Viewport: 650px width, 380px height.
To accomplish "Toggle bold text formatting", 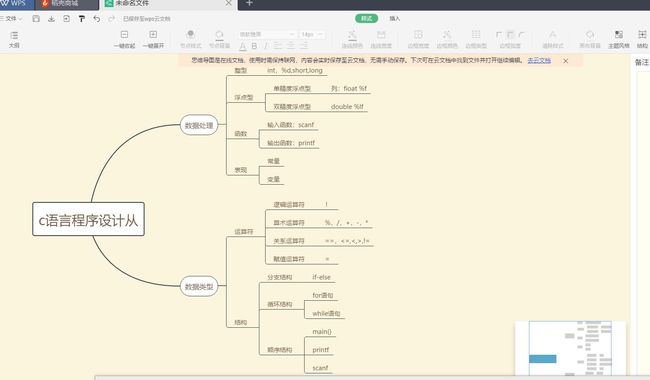I will 254,46.
